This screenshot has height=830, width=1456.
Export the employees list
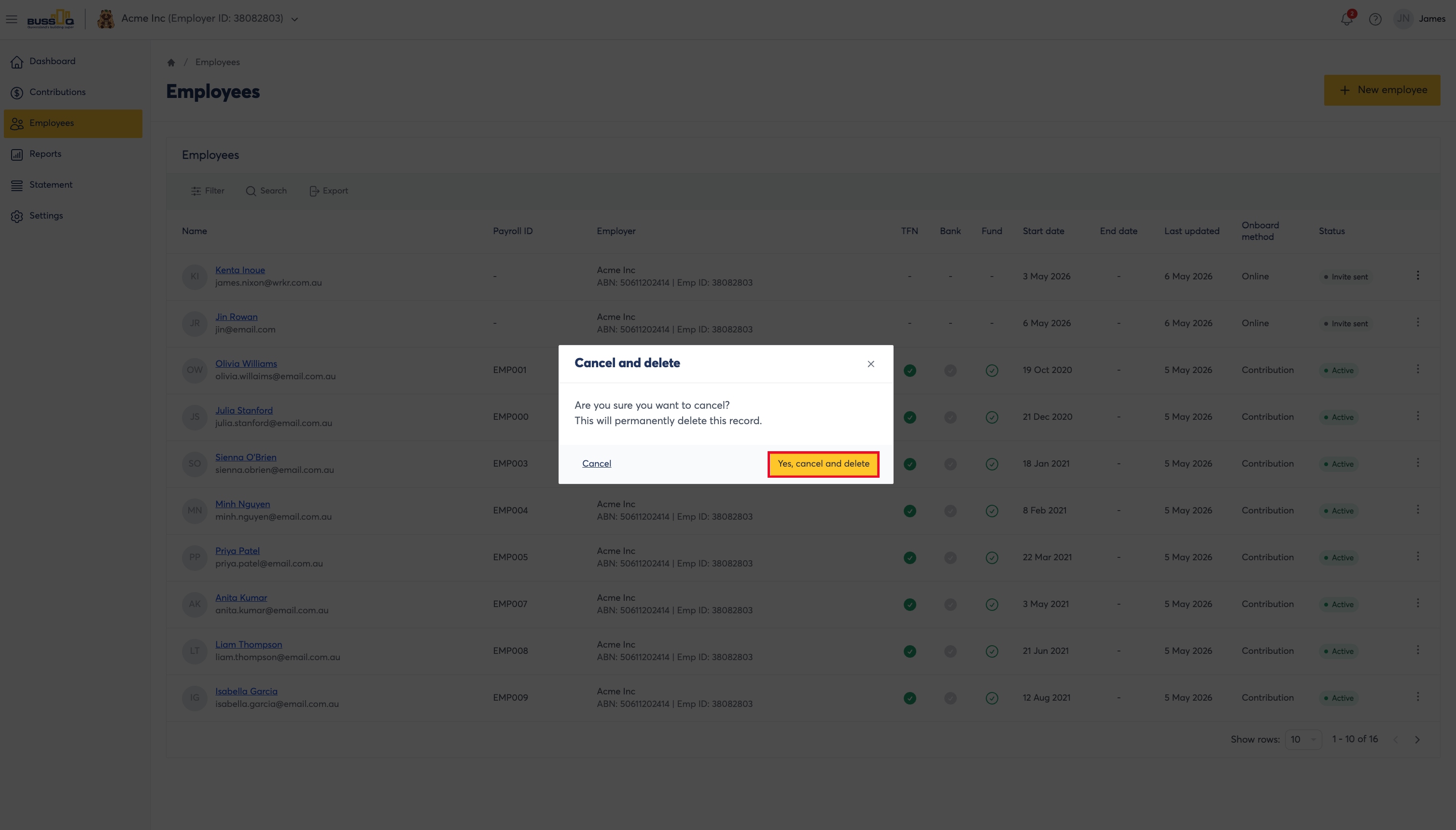pyautogui.click(x=328, y=191)
